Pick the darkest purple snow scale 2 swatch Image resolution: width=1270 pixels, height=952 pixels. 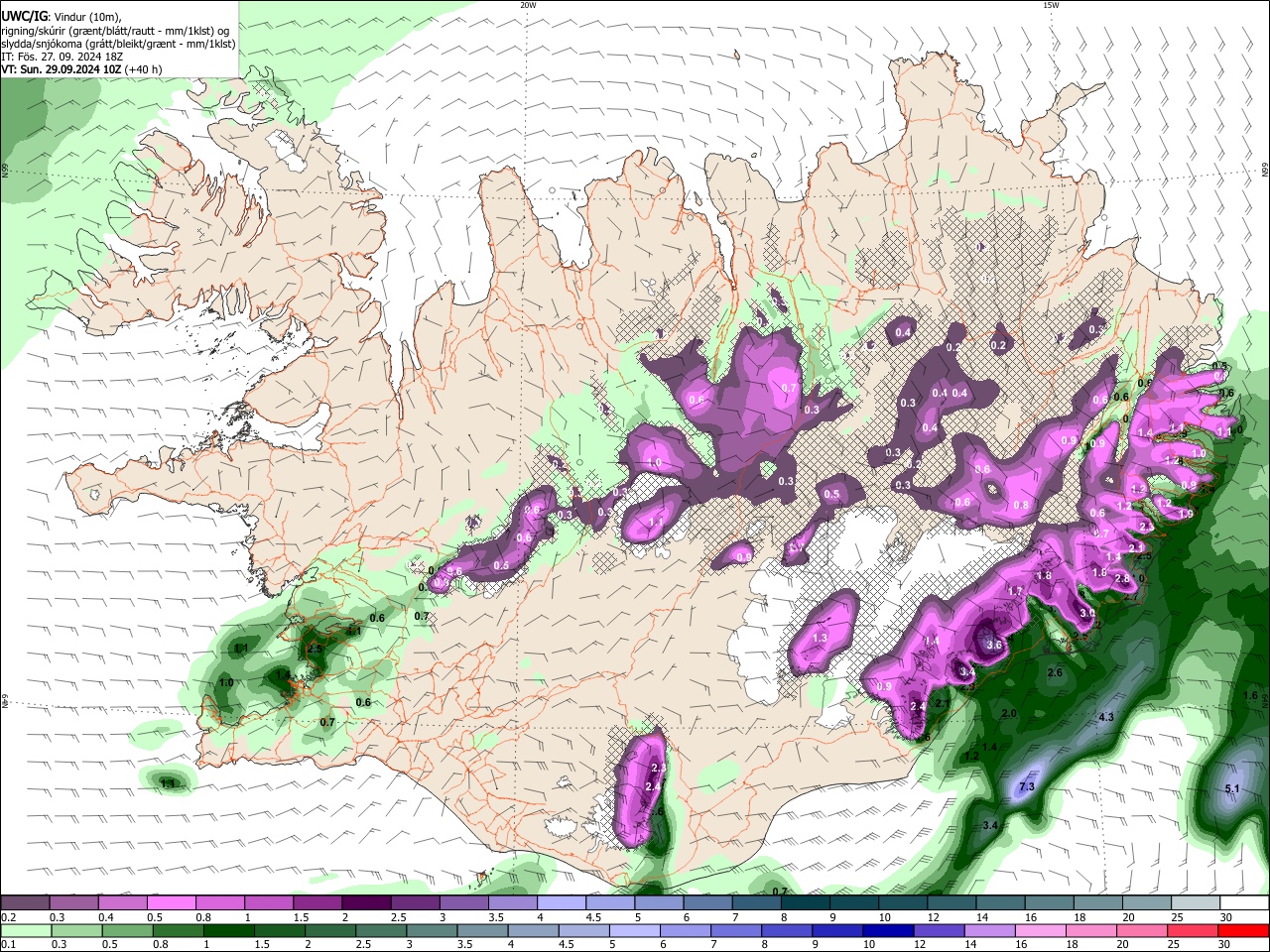tap(366, 902)
